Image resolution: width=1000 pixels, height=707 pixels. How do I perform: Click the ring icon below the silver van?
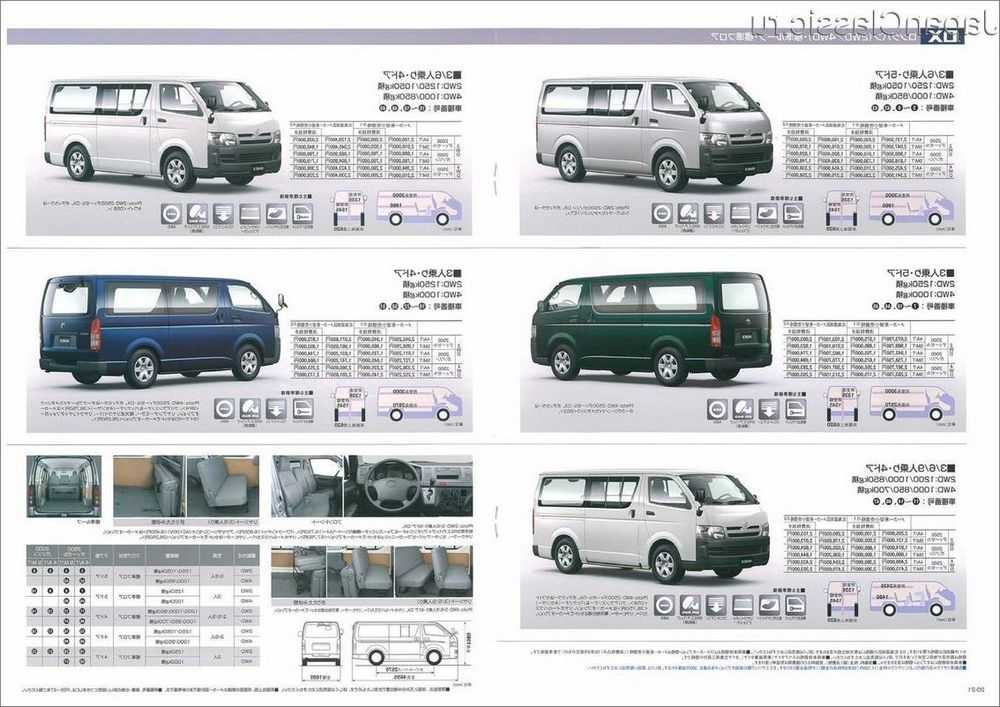662,214
